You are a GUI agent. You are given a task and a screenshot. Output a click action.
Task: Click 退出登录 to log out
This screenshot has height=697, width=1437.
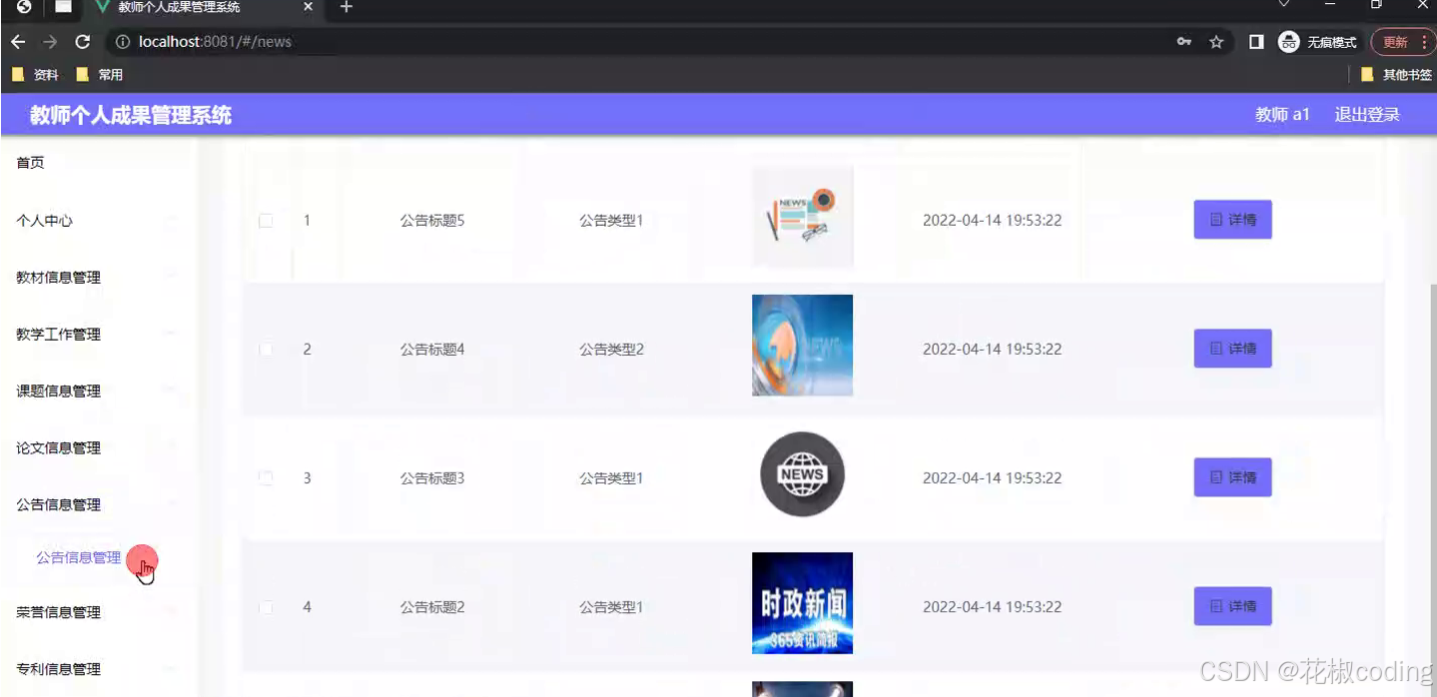tap(1366, 114)
